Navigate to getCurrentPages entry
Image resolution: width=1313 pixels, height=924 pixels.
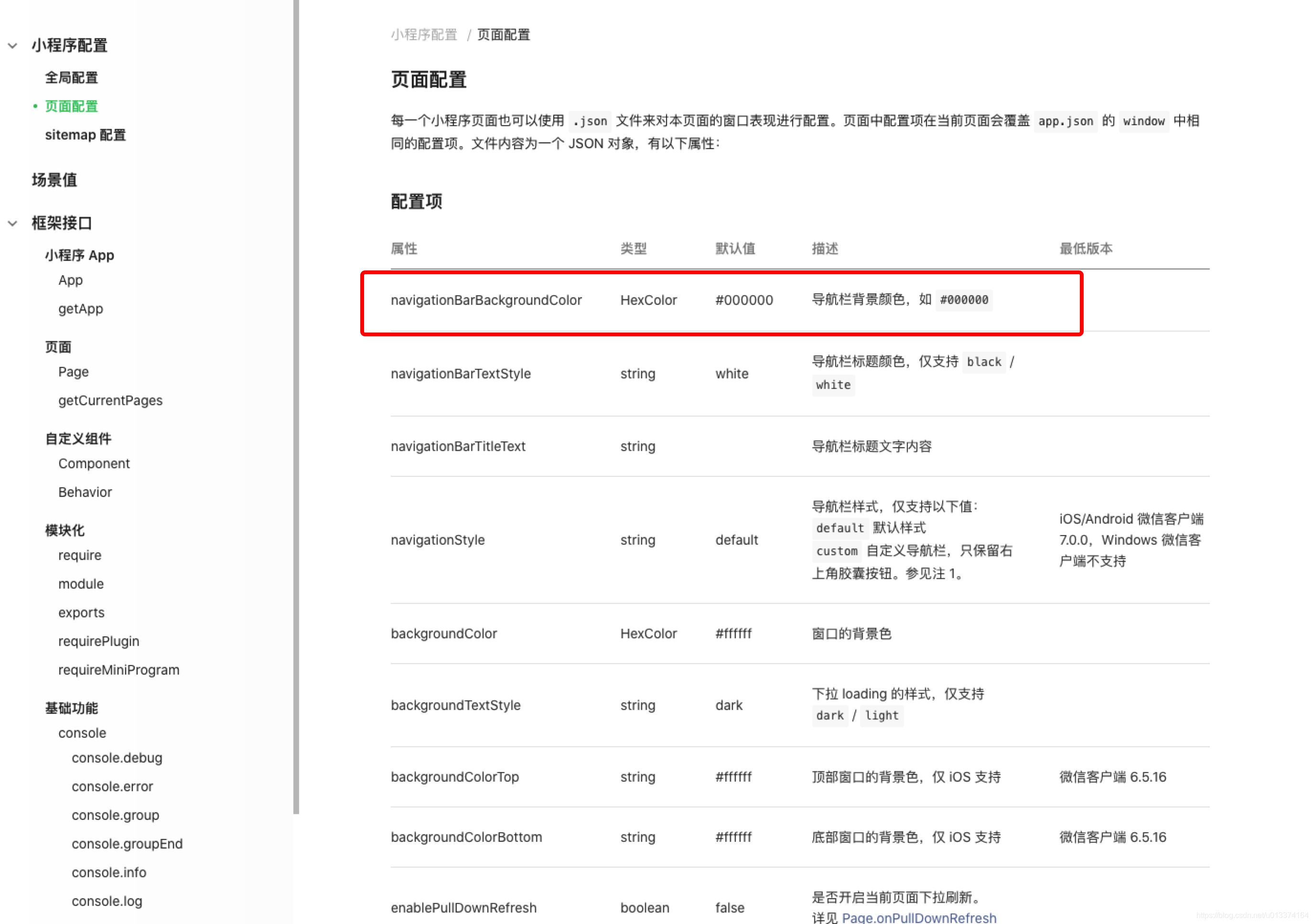(x=110, y=400)
